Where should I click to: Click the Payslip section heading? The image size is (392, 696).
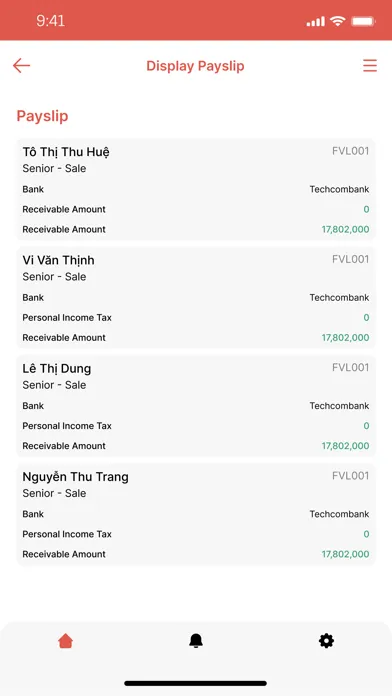[x=42, y=116]
